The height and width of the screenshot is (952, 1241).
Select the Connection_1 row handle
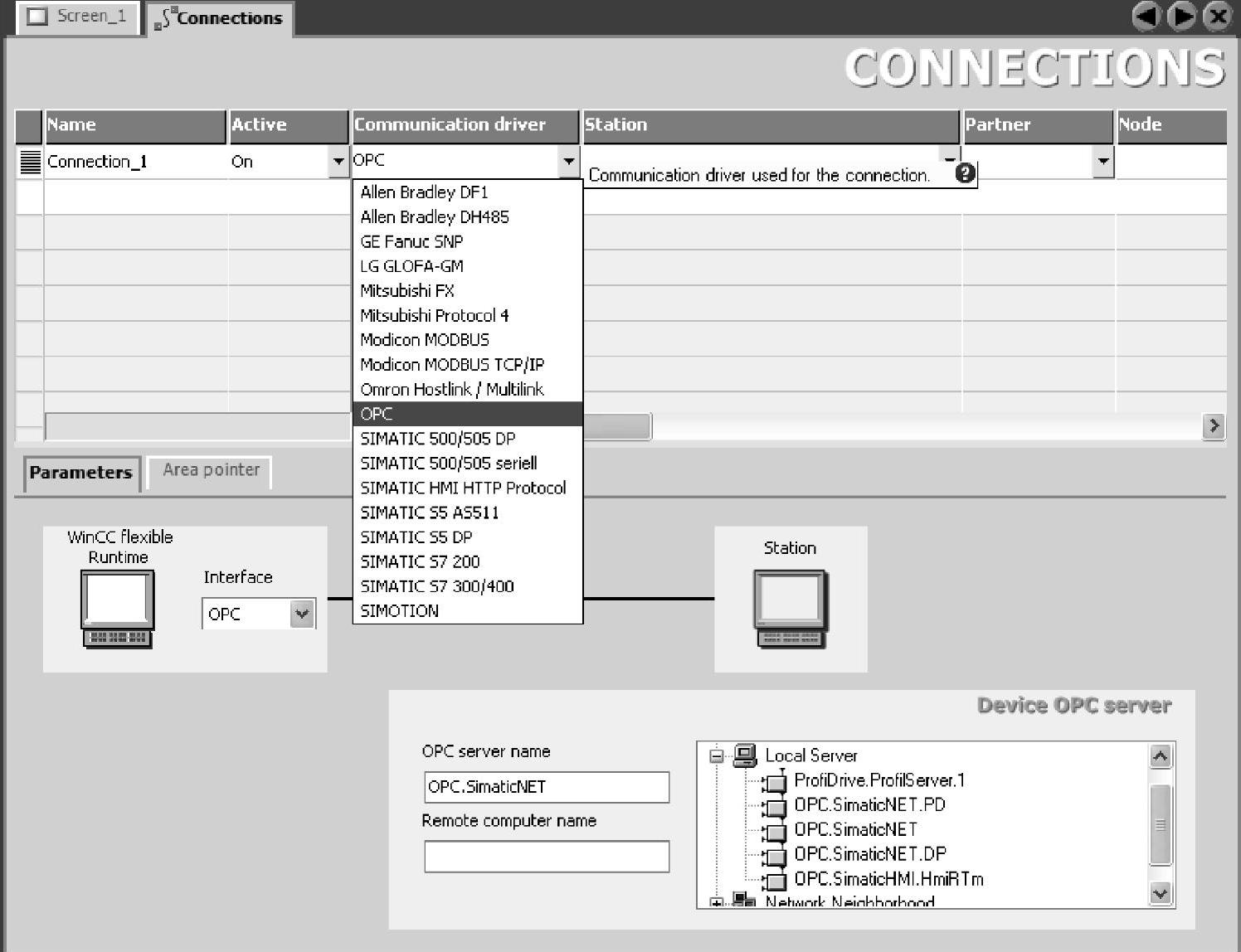pos(30,162)
